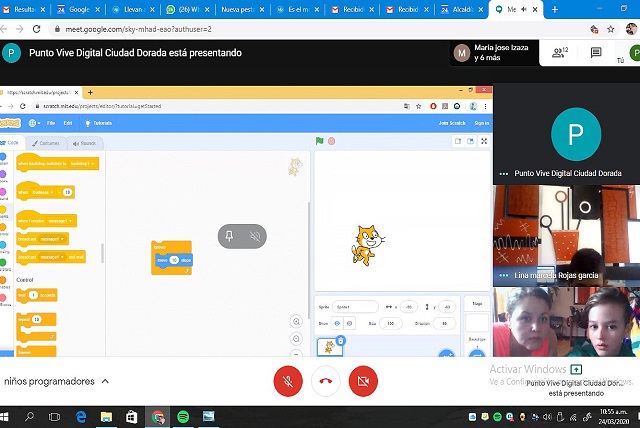Enter Scratch full screen stage mode
640x428 pixels.
484,141
